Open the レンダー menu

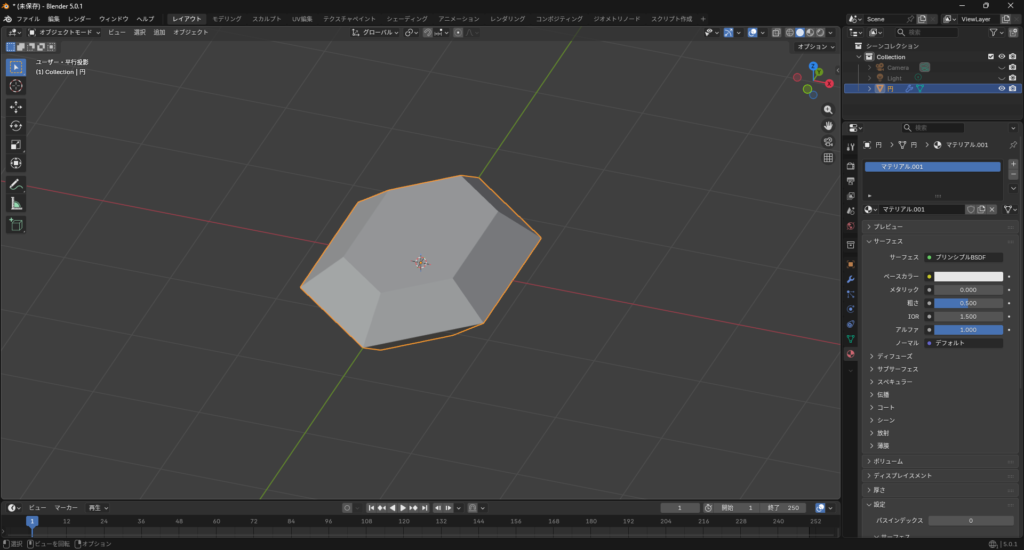[79, 19]
